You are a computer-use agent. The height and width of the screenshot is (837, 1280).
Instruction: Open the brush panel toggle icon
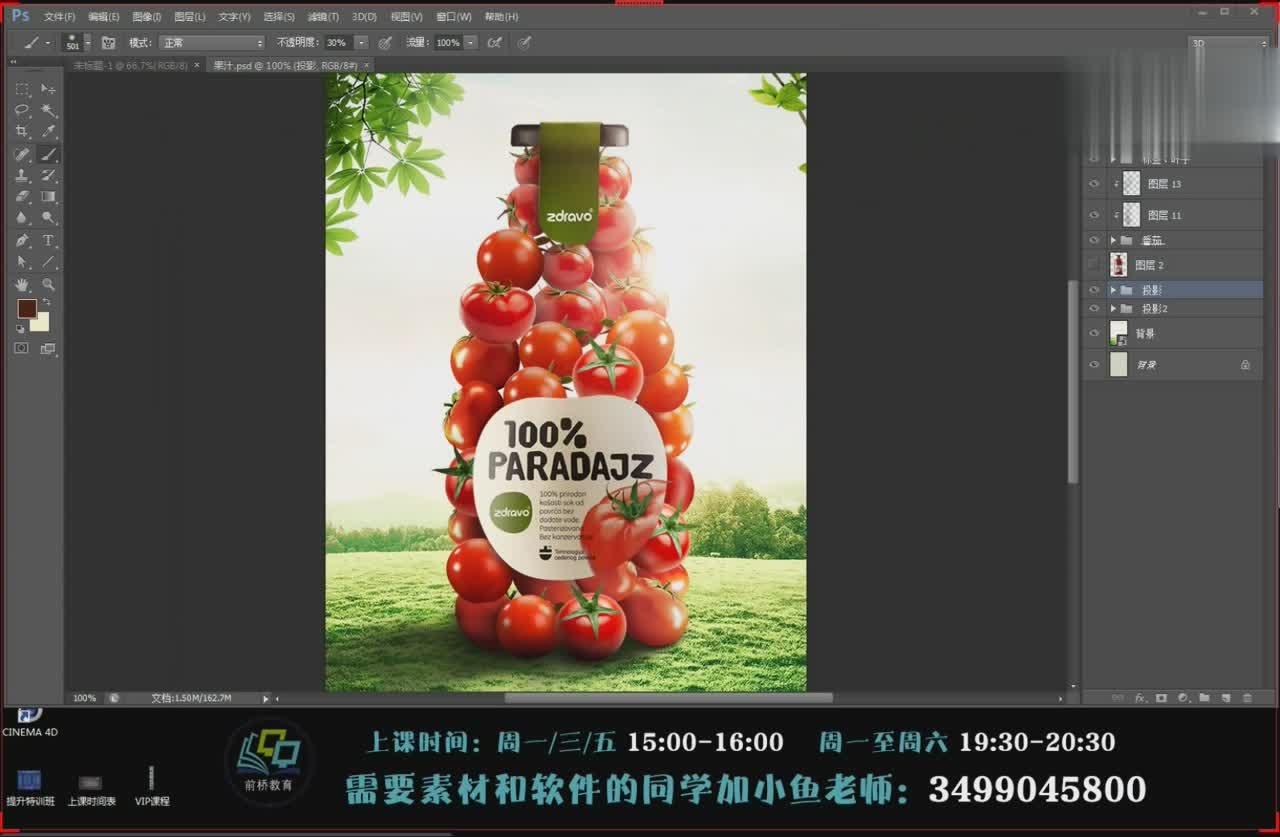point(108,43)
